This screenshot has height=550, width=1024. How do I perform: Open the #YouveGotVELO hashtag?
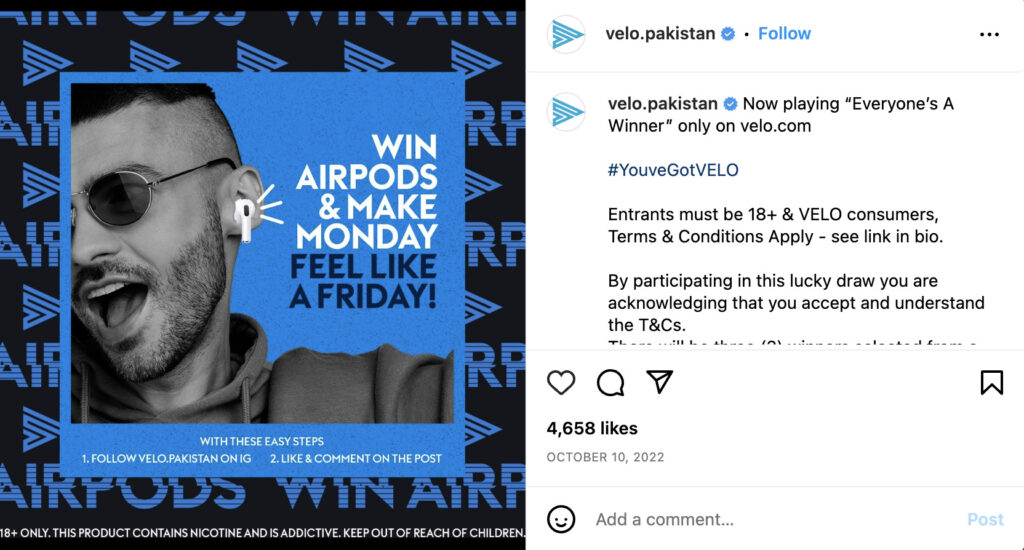673,170
